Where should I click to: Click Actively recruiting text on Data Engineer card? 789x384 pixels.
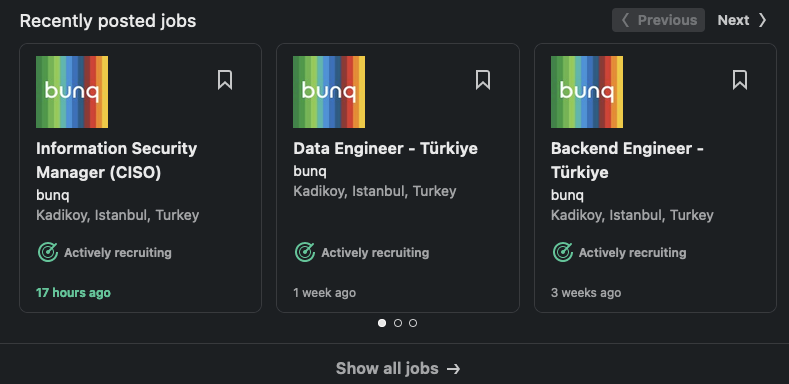pyautogui.click(x=375, y=253)
